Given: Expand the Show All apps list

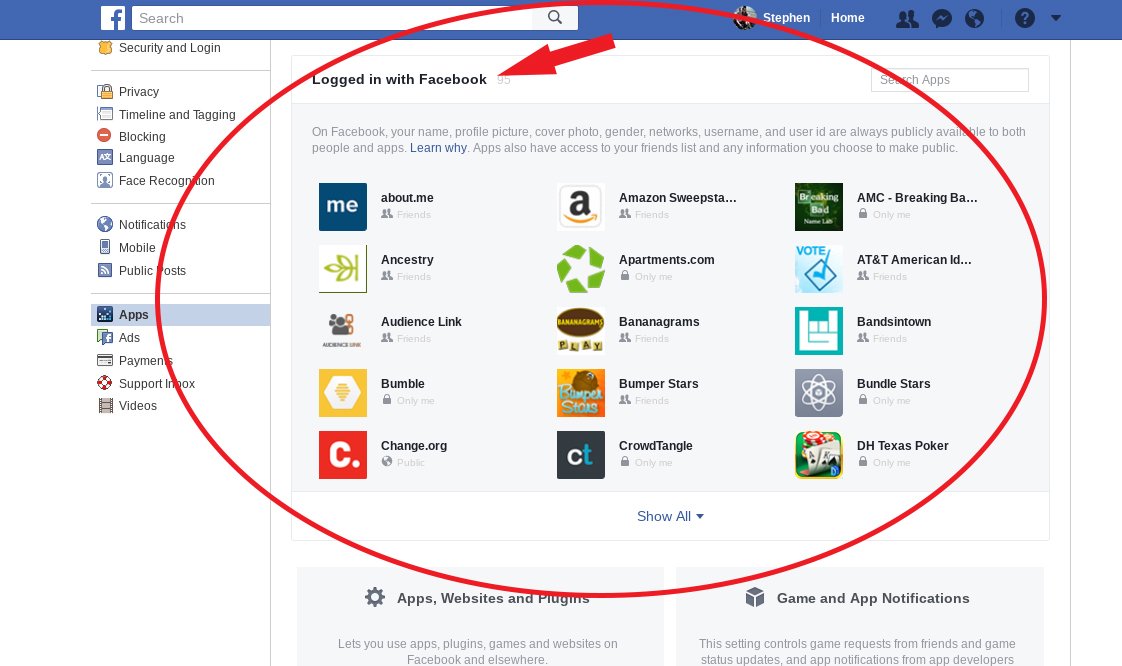Looking at the screenshot, I should (x=670, y=516).
